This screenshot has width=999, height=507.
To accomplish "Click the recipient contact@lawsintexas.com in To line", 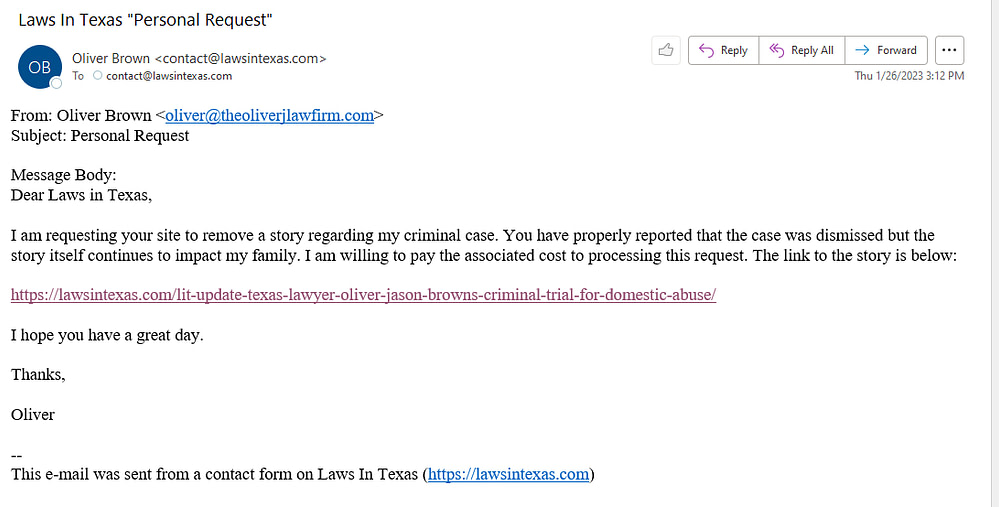I will (x=169, y=76).
